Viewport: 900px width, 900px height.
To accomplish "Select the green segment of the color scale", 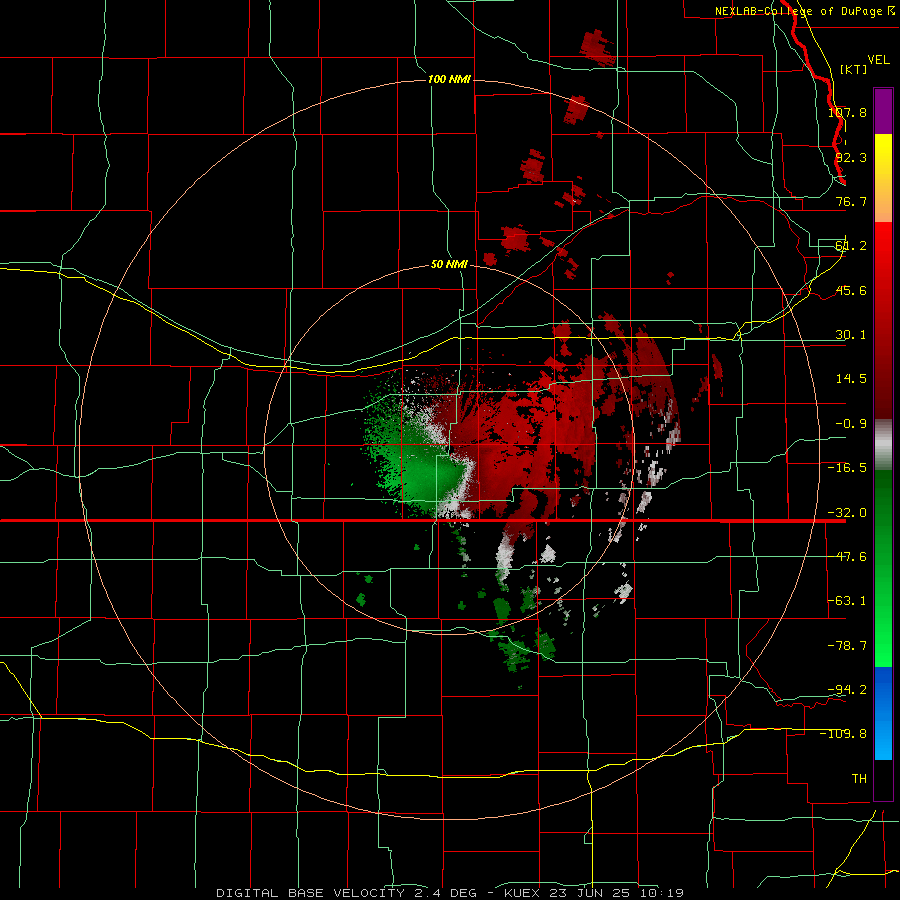I will point(883,568).
